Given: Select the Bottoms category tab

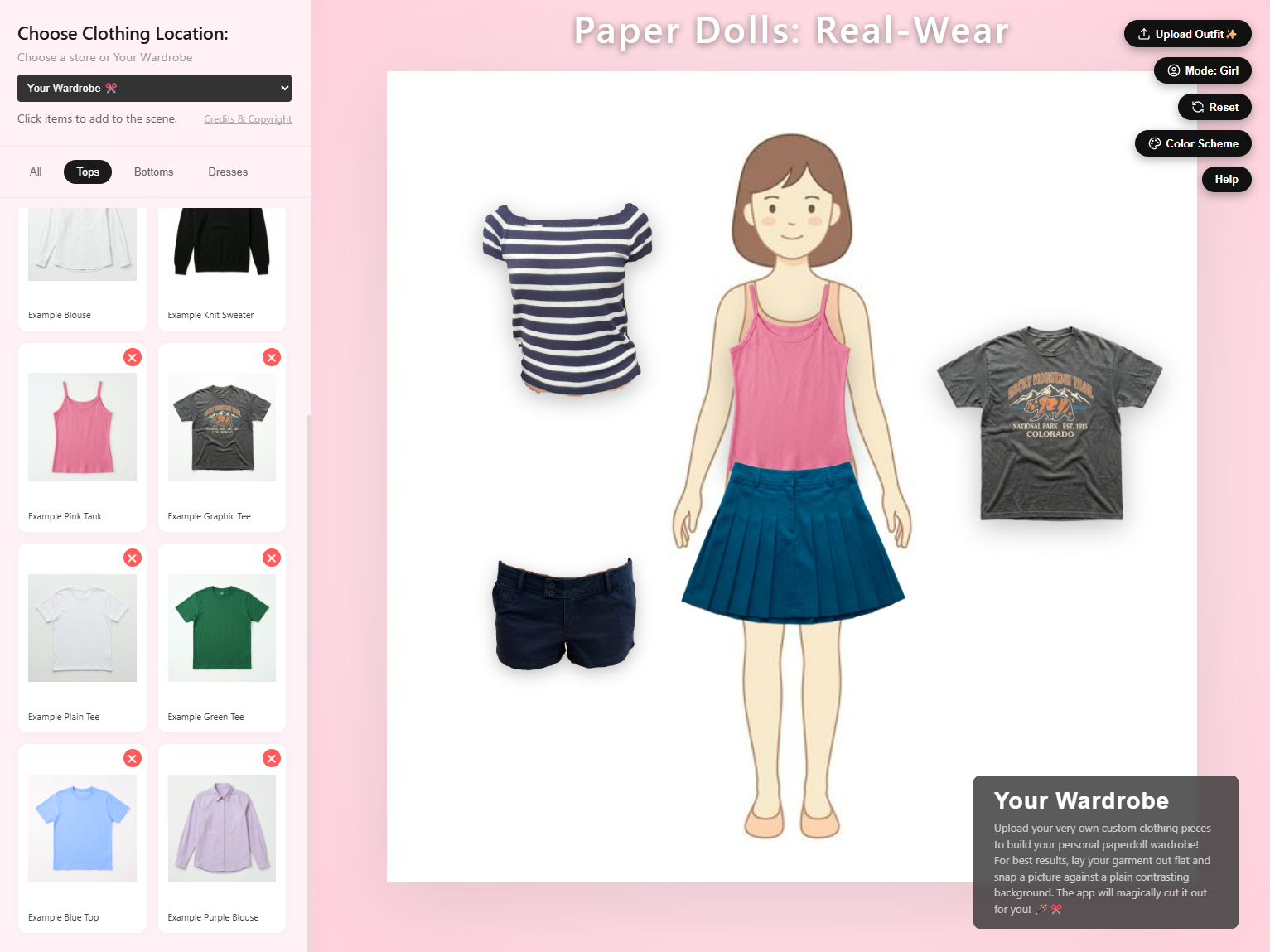Looking at the screenshot, I should click(153, 172).
